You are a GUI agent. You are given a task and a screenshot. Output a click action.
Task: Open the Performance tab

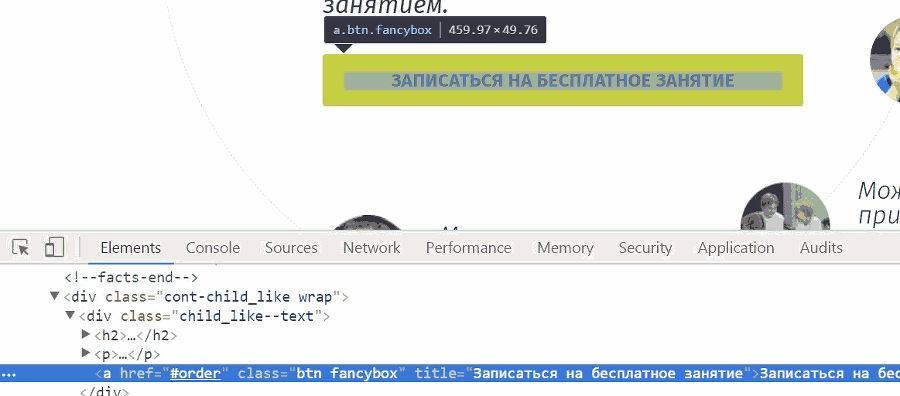point(468,248)
